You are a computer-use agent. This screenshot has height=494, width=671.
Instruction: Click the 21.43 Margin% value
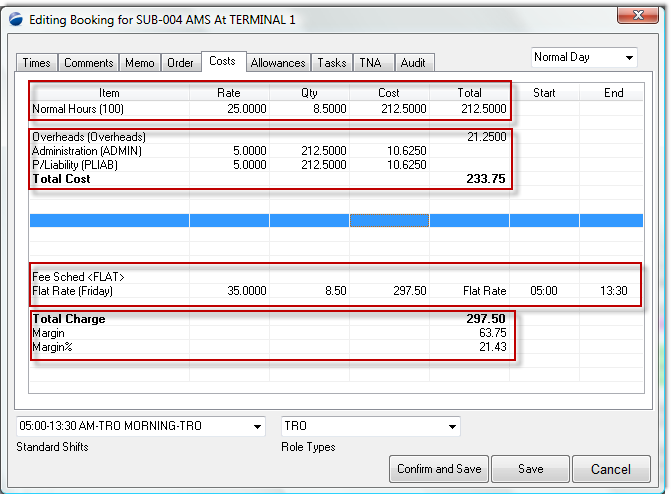coord(493,347)
